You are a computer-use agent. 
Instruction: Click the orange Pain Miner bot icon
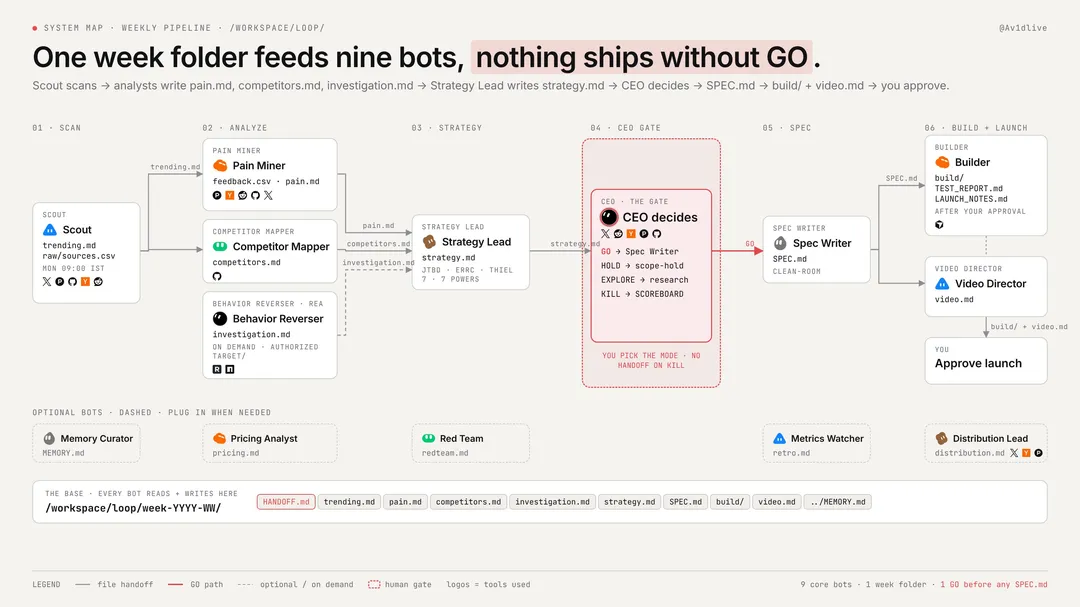tap(220, 165)
